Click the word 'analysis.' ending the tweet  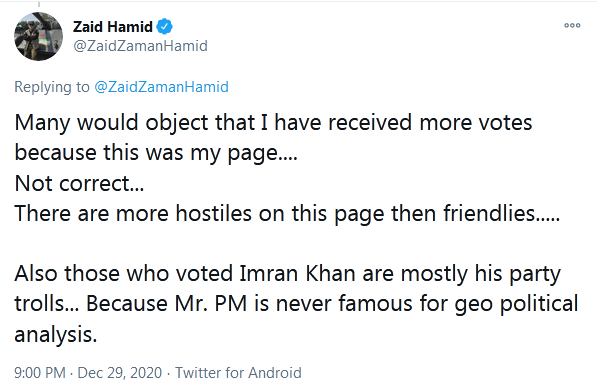click(x=56, y=335)
